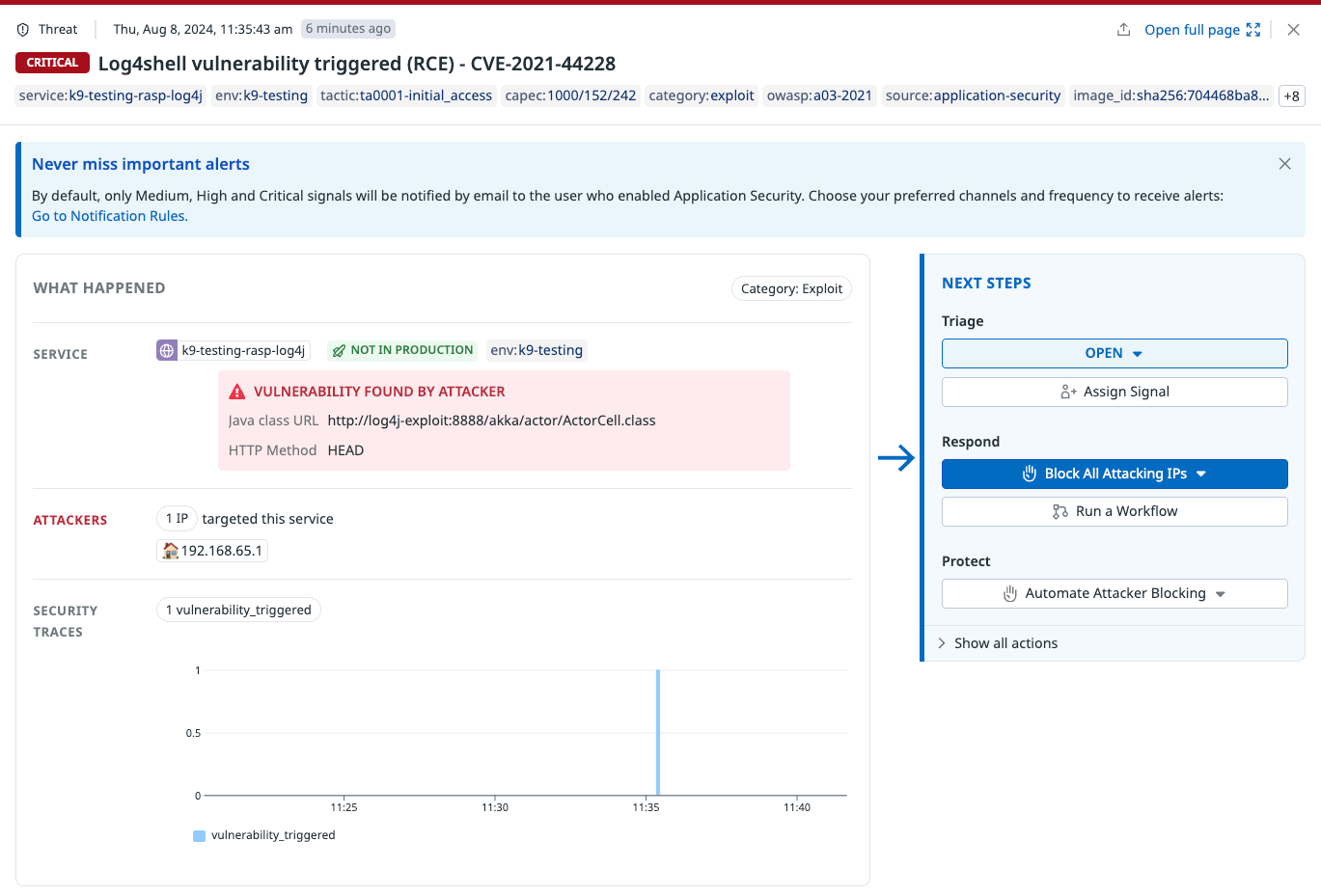This screenshot has width=1321, height=896.
Task: Click the house icon beside IP 192.168.65.1
Action: pos(171,551)
